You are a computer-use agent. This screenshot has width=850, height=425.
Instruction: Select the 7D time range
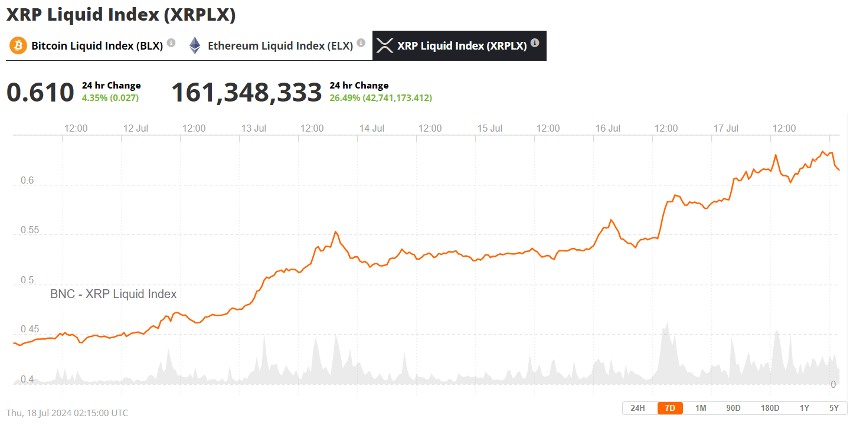pos(670,408)
